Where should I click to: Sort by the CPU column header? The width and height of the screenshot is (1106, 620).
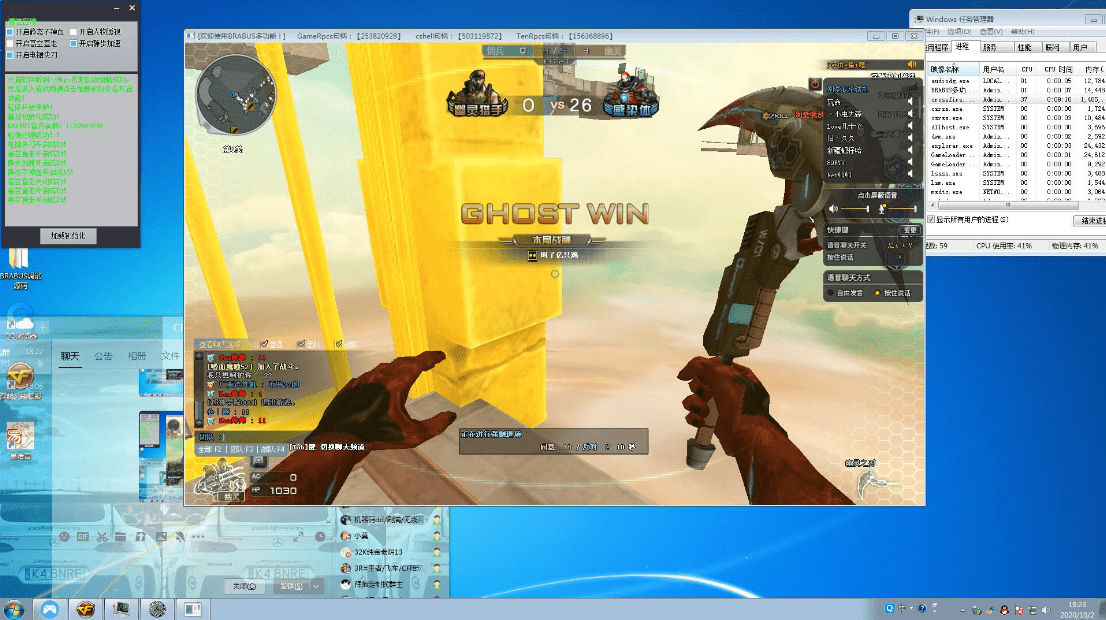click(x=1026, y=69)
